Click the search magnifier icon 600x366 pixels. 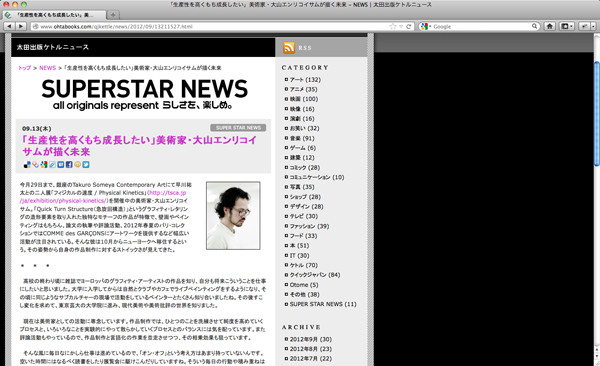pos(534,26)
